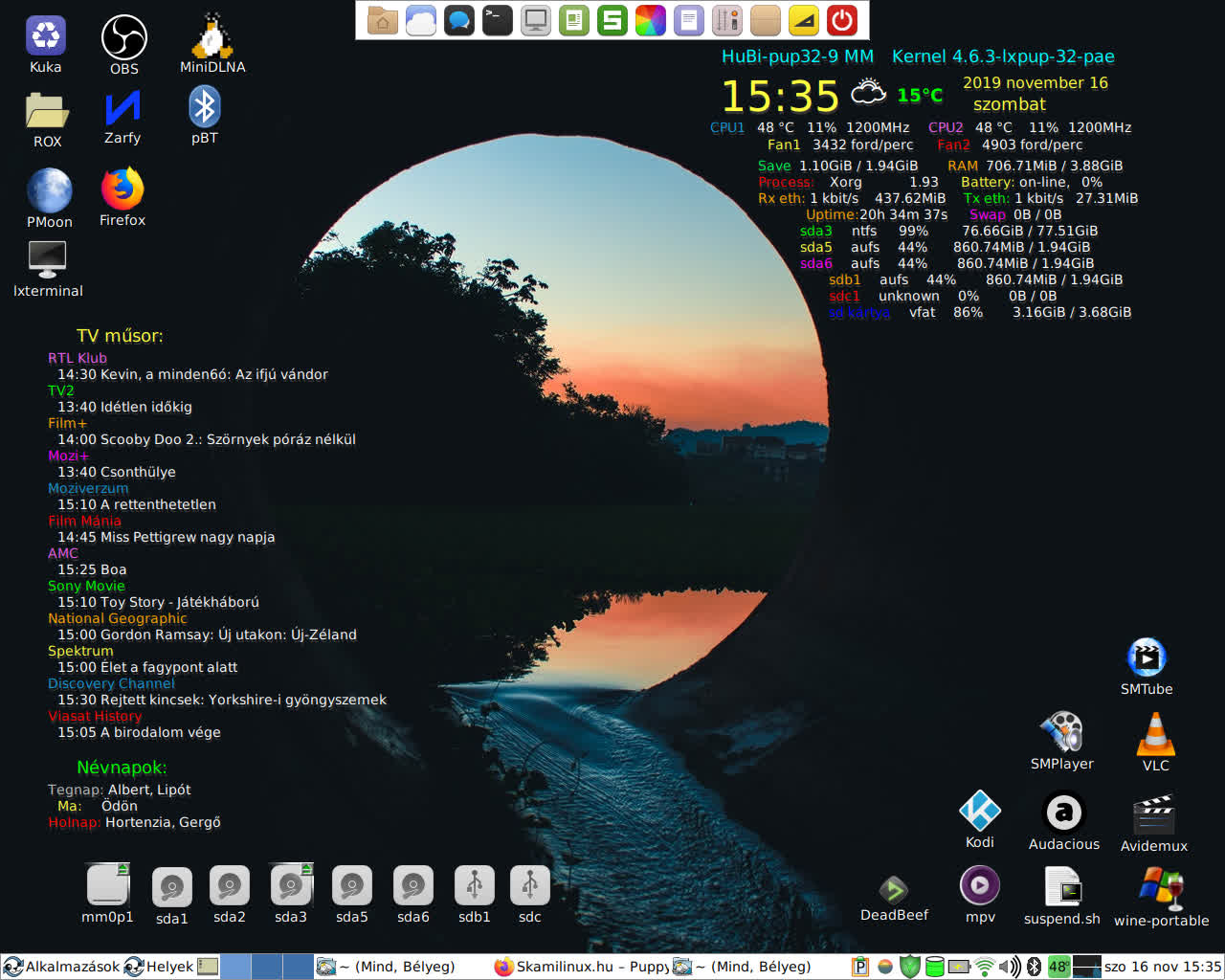
Task: Open the sda1 drive icon
Action: click(172, 887)
